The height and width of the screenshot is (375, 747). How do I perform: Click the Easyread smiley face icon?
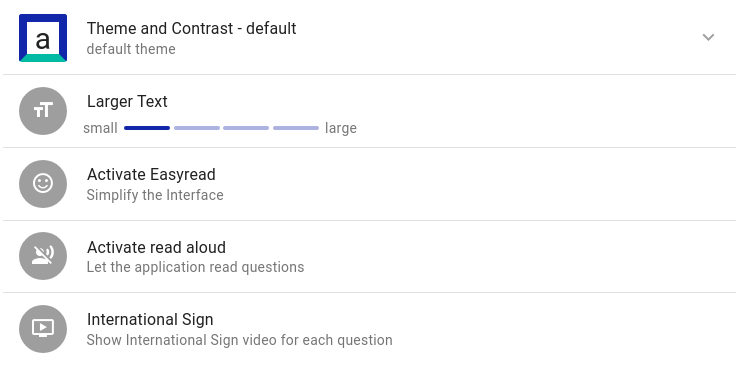(x=43, y=184)
